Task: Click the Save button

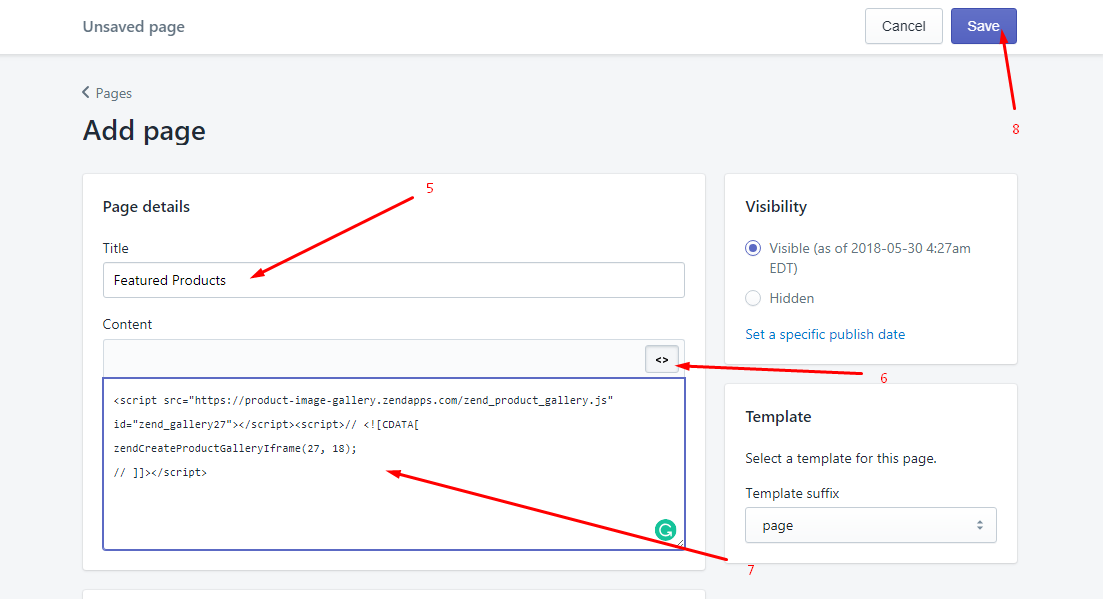Action: click(983, 26)
